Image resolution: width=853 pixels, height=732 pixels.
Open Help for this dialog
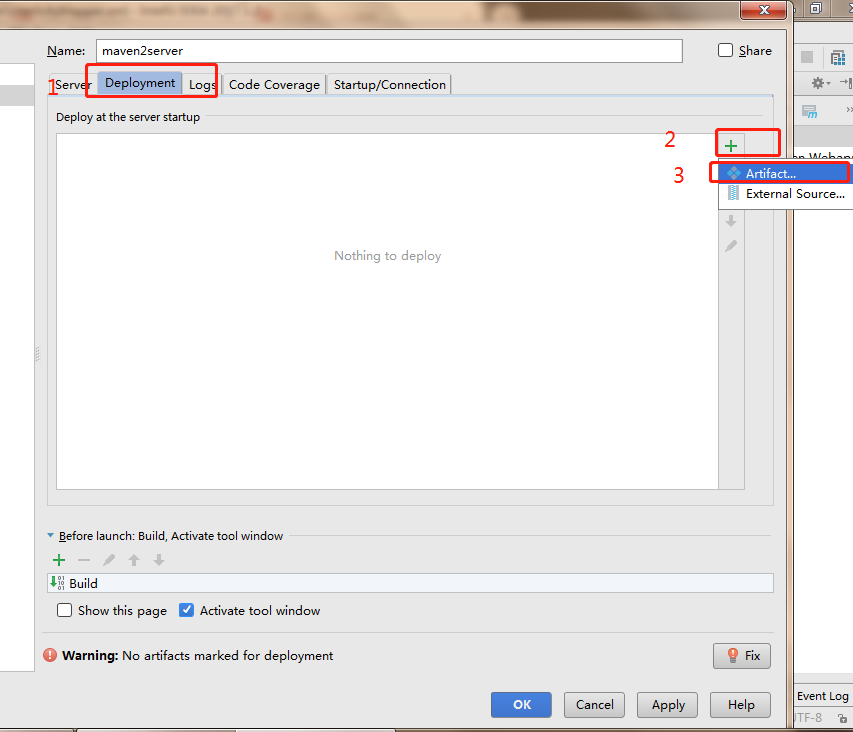[x=740, y=705]
